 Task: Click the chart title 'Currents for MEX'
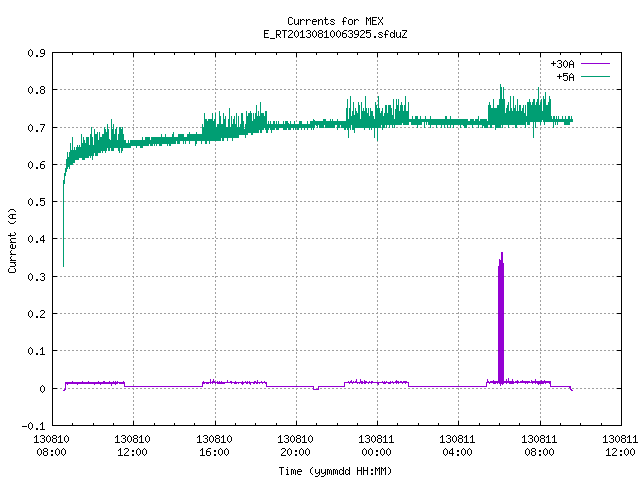(335, 21)
